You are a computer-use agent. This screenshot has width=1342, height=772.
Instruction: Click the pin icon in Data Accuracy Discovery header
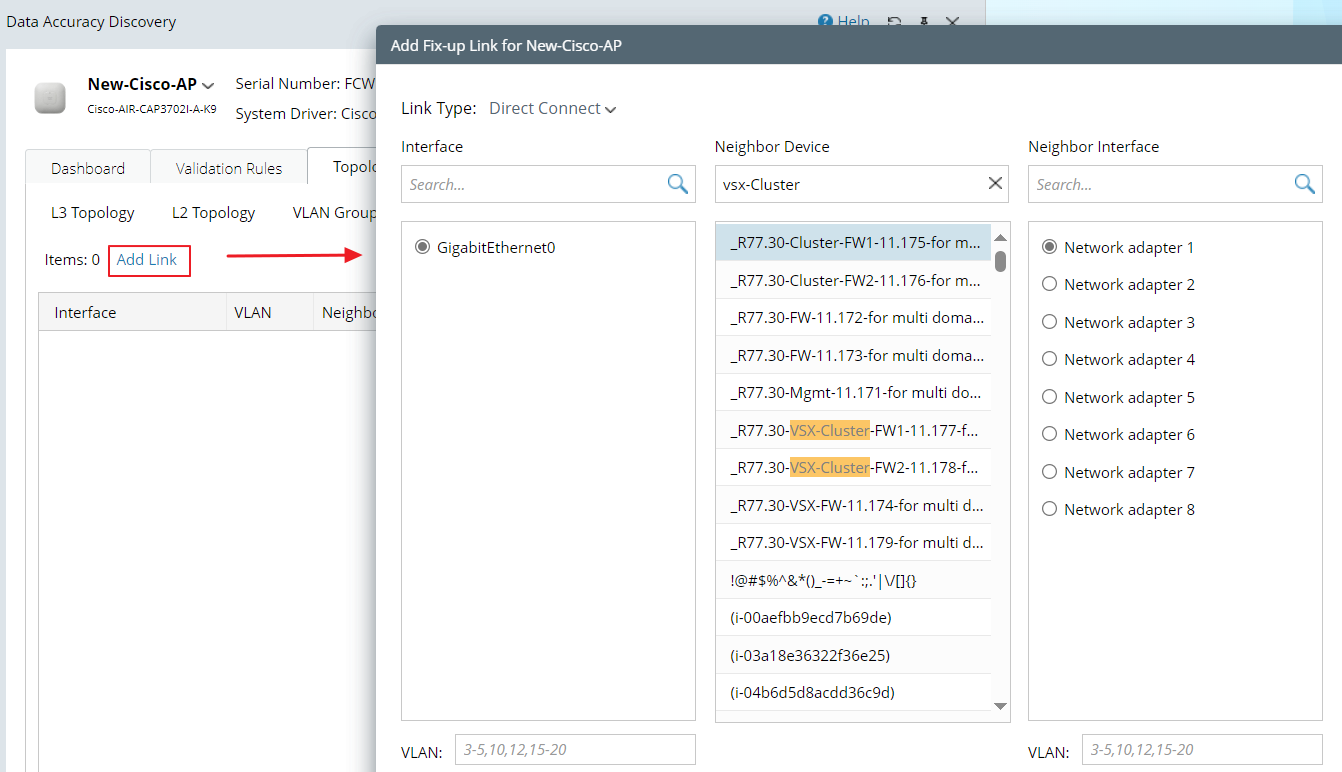[923, 21]
